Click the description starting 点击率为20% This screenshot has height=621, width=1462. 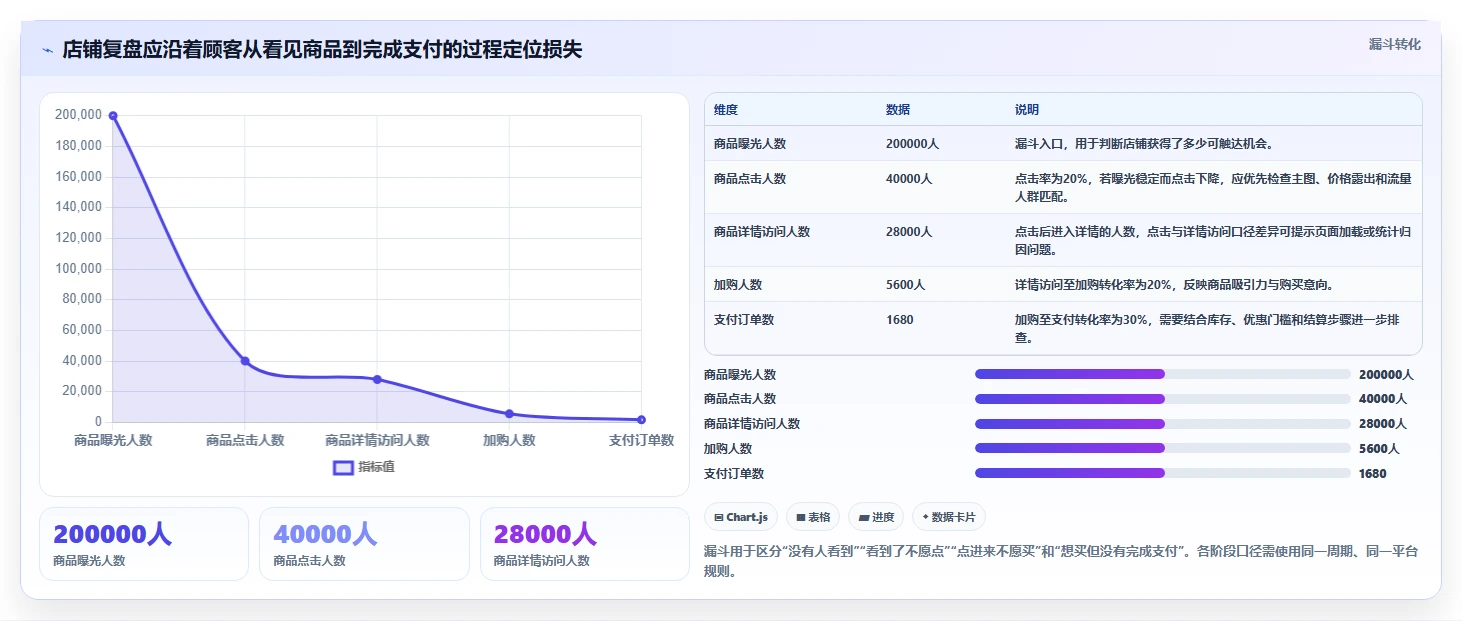coord(1213,188)
